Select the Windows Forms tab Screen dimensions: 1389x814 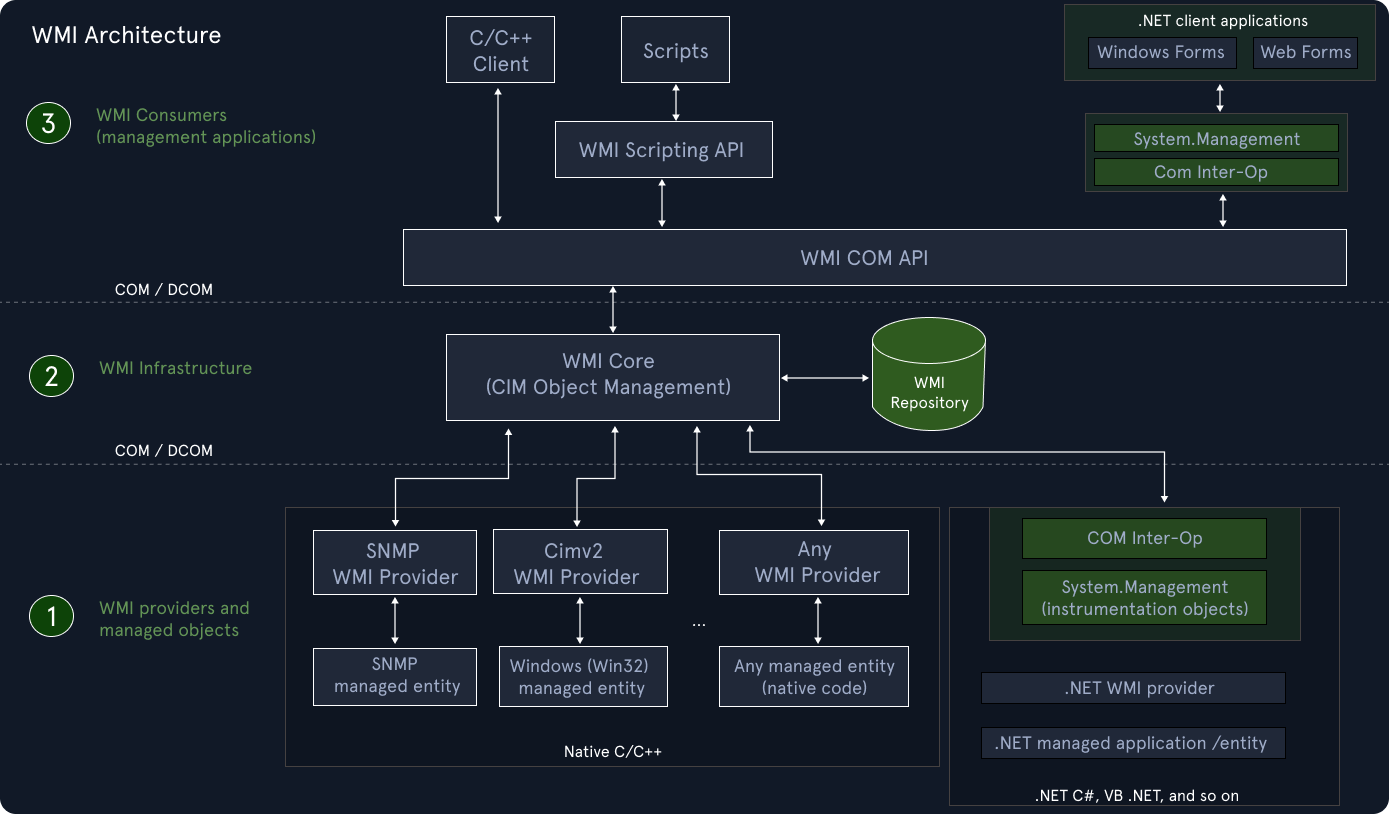(x=1161, y=52)
